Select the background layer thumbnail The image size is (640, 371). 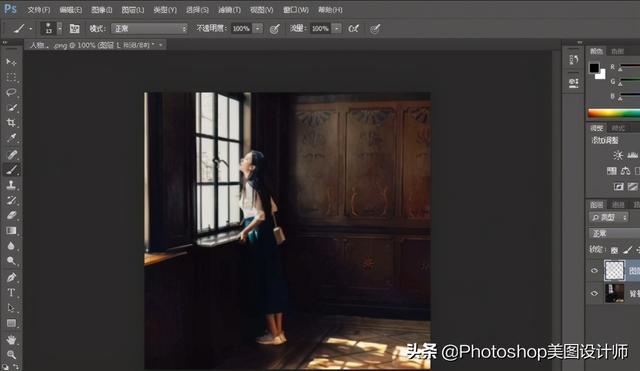click(614, 293)
